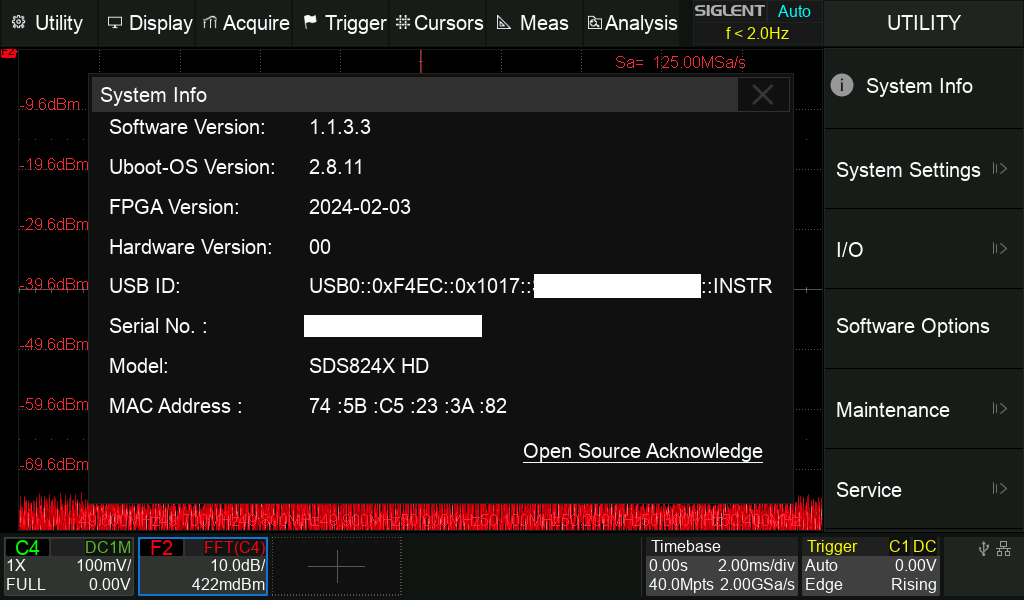Open the Service menu

point(923,490)
